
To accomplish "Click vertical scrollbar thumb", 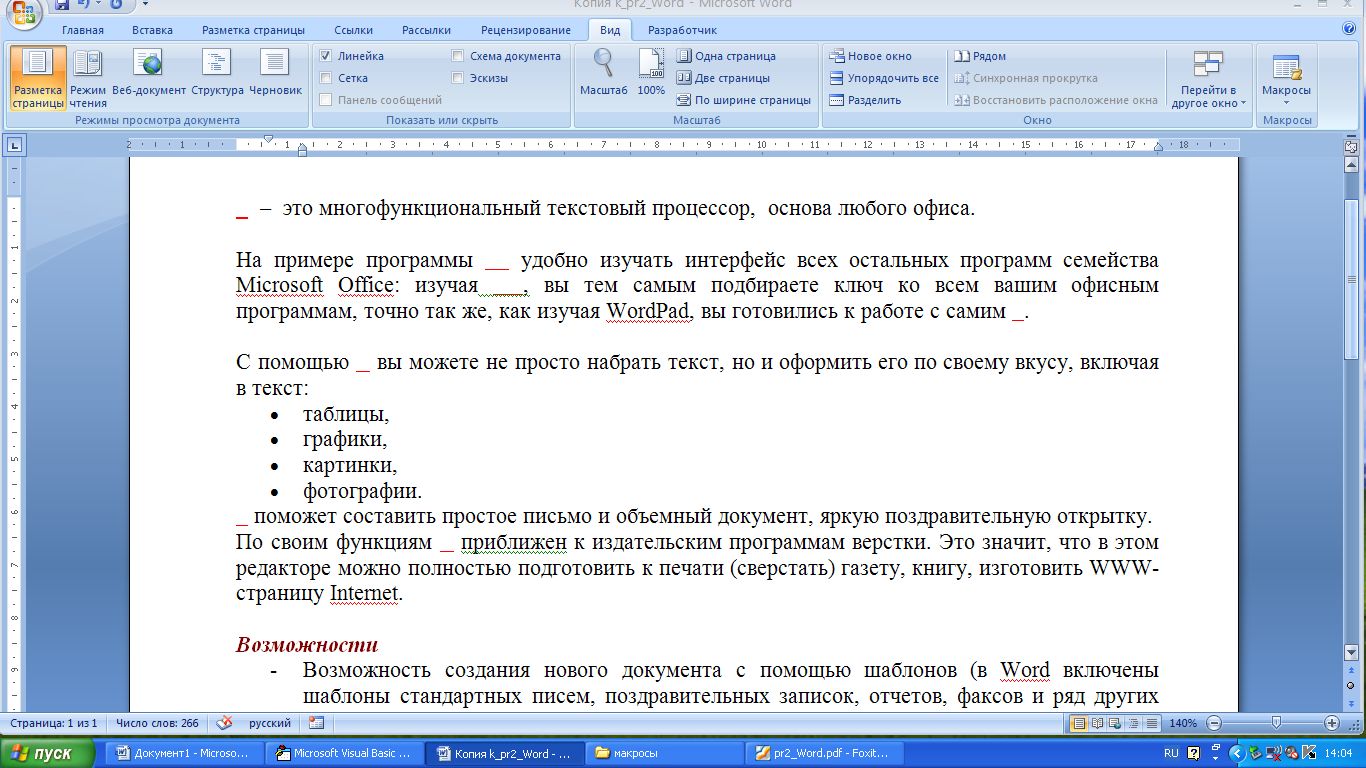I will 1351,279.
